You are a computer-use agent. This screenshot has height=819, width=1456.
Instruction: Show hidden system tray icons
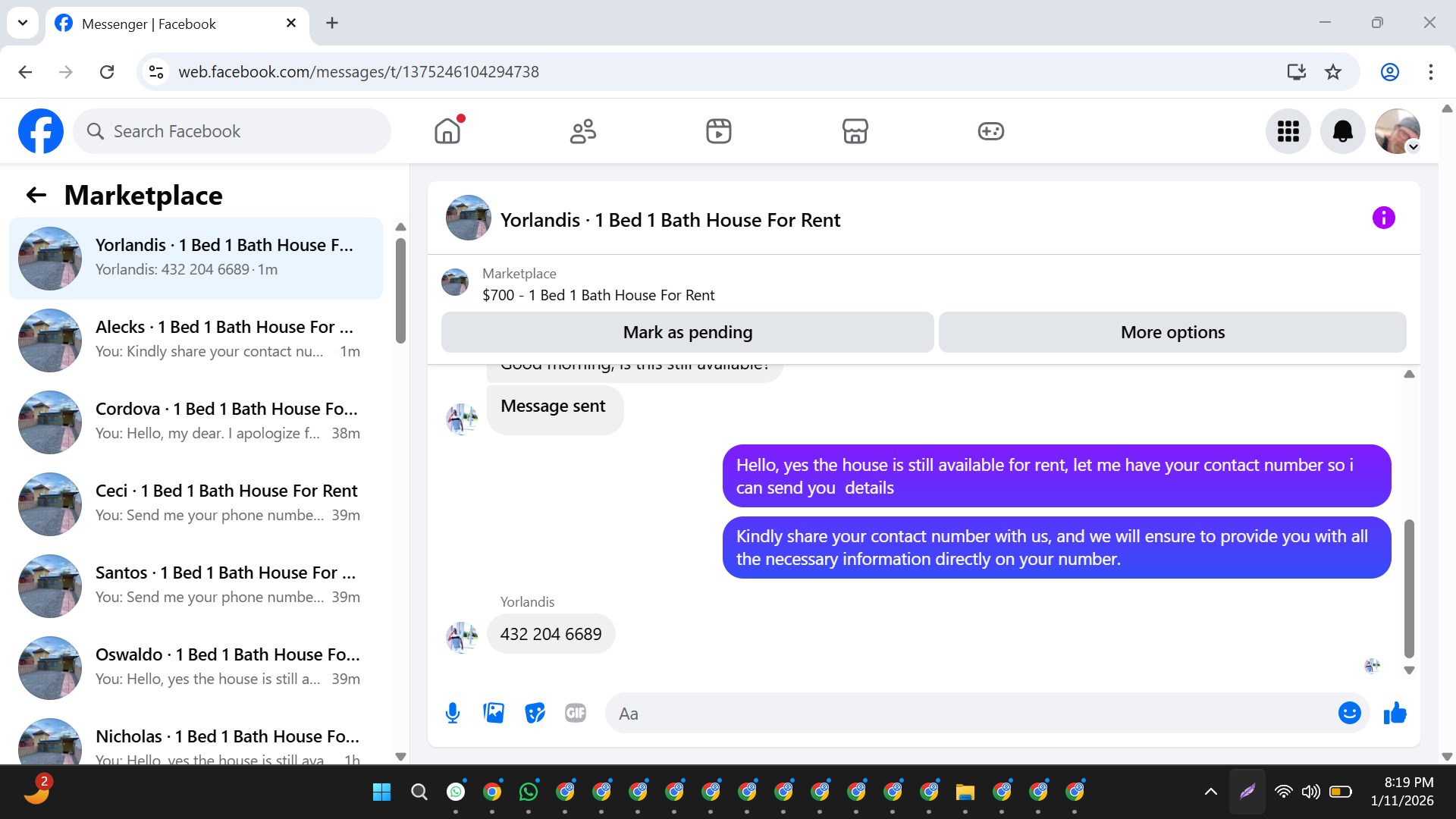click(x=1210, y=792)
